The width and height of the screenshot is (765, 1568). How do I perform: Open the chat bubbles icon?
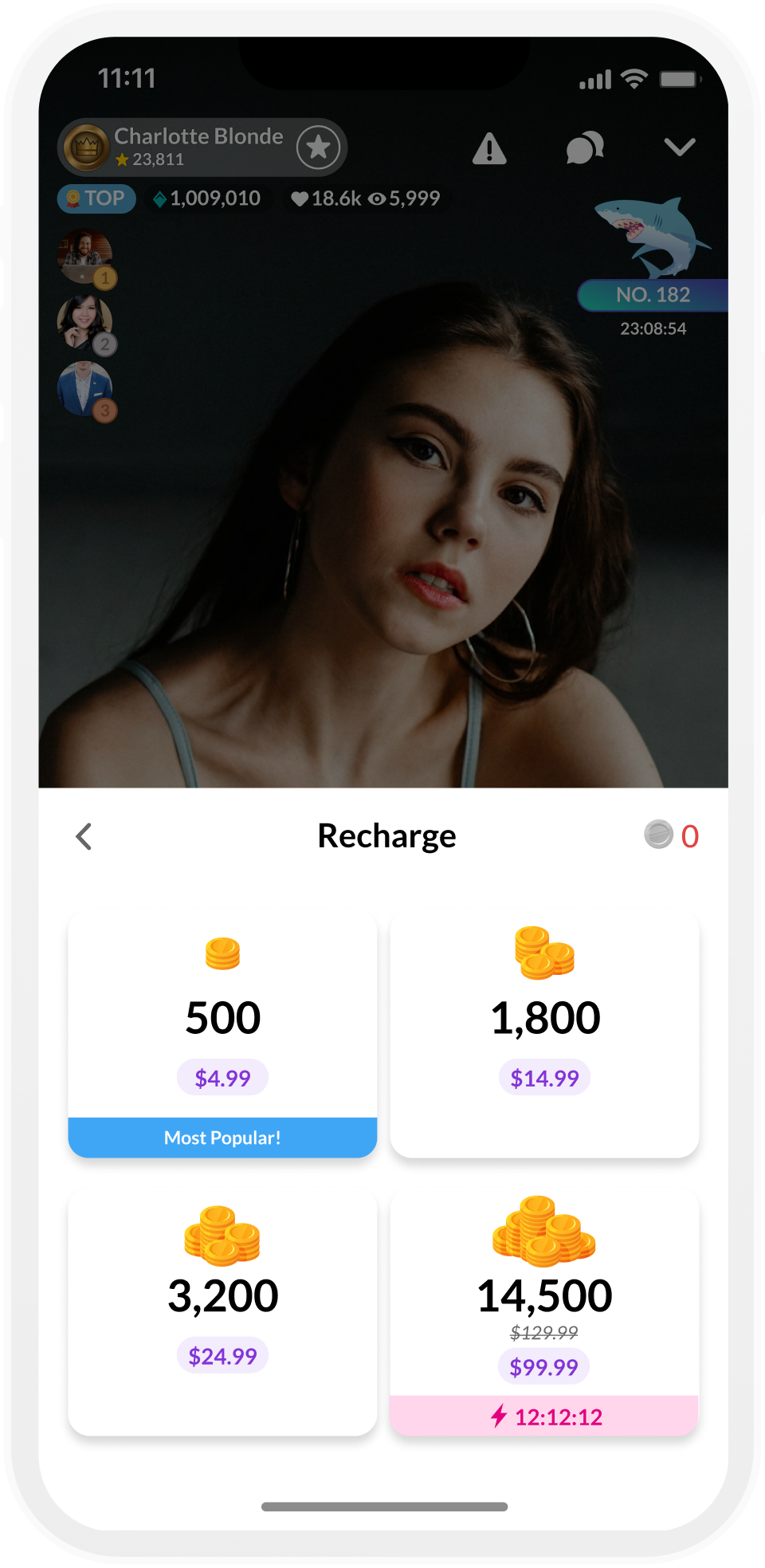pos(585,148)
